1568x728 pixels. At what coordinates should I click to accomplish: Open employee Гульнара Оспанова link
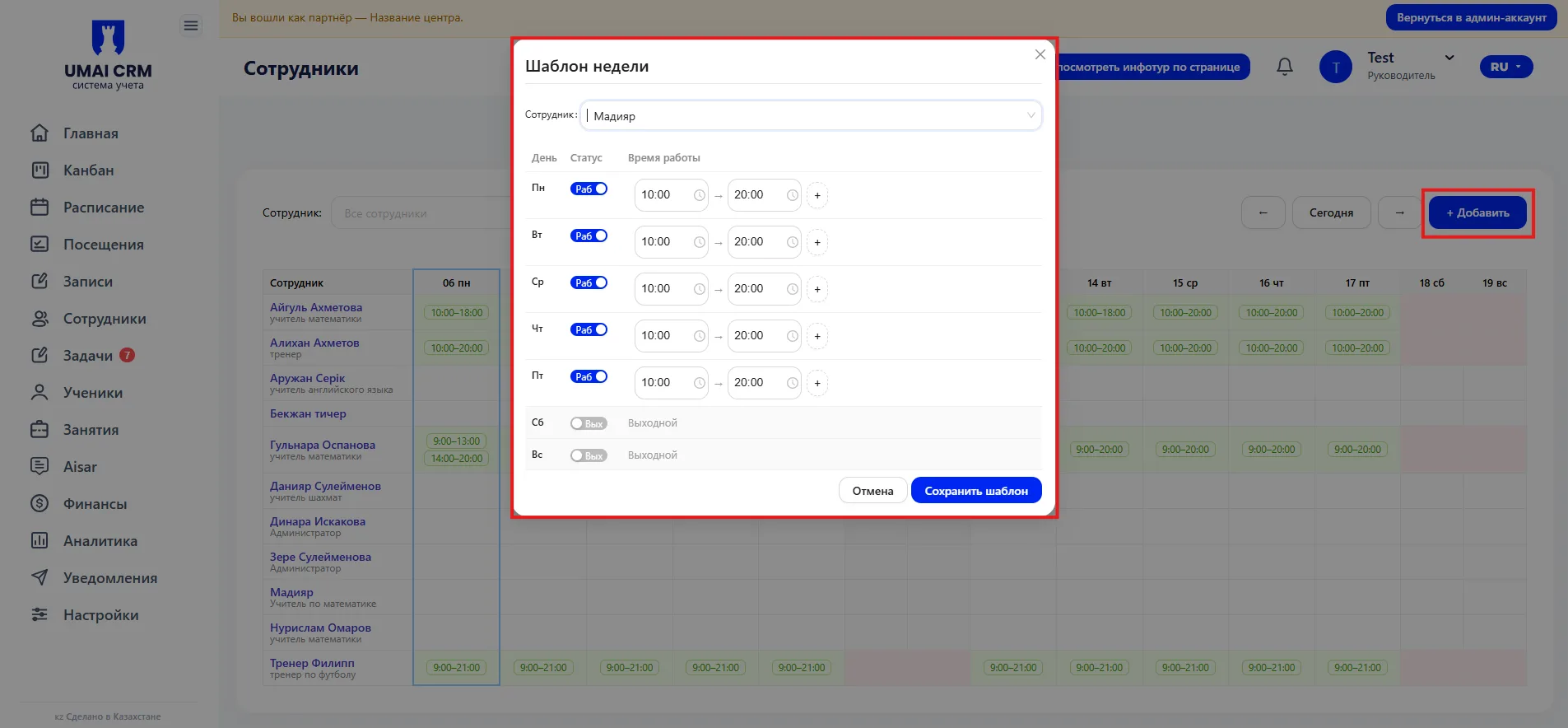point(323,445)
